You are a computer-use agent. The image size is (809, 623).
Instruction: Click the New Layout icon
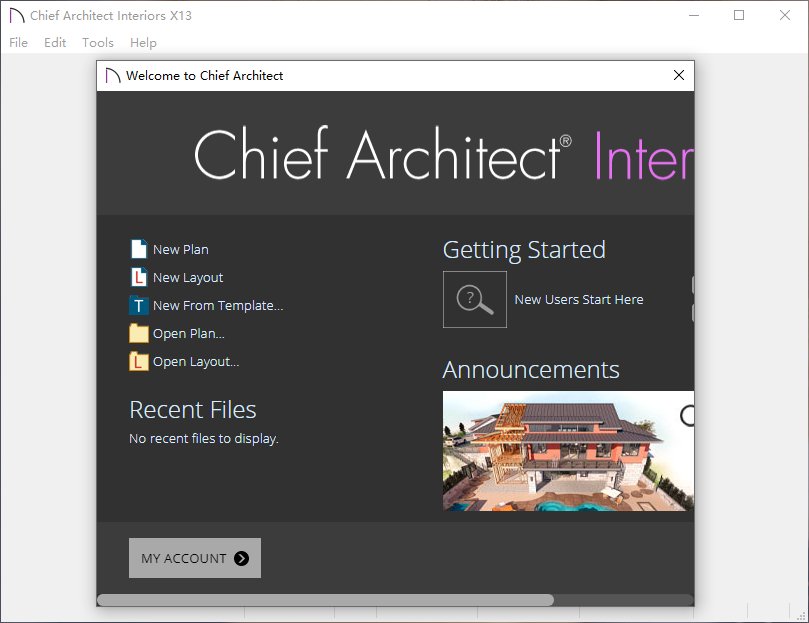138,277
